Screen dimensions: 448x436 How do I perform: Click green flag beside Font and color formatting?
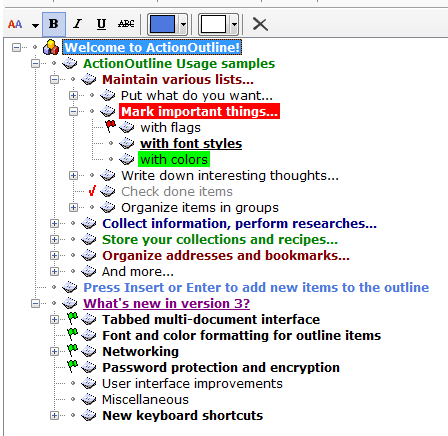click(x=72, y=334)
